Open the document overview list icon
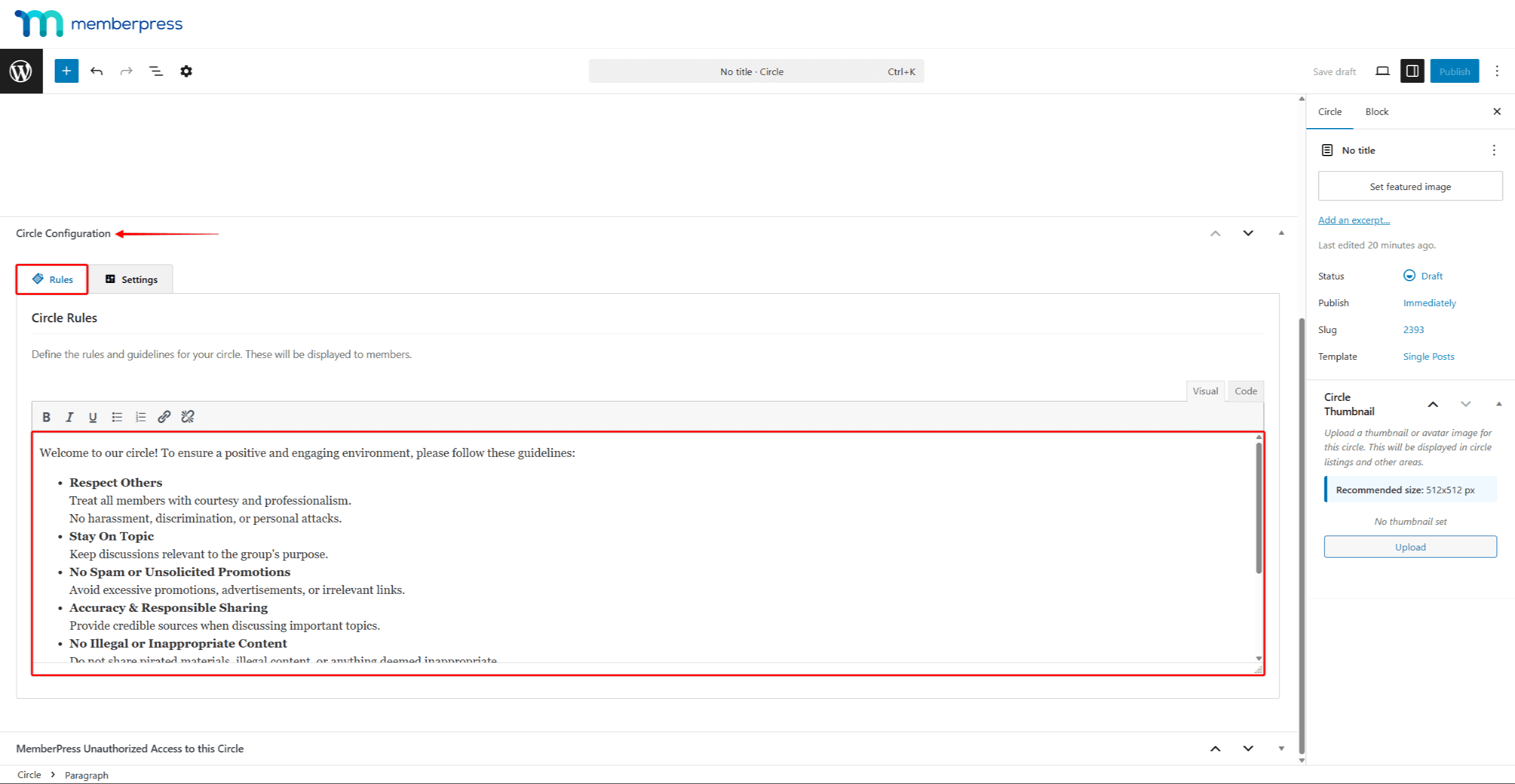Image resolution: width=1515 pixels, height=784 pixels. [x=156, y=71]
